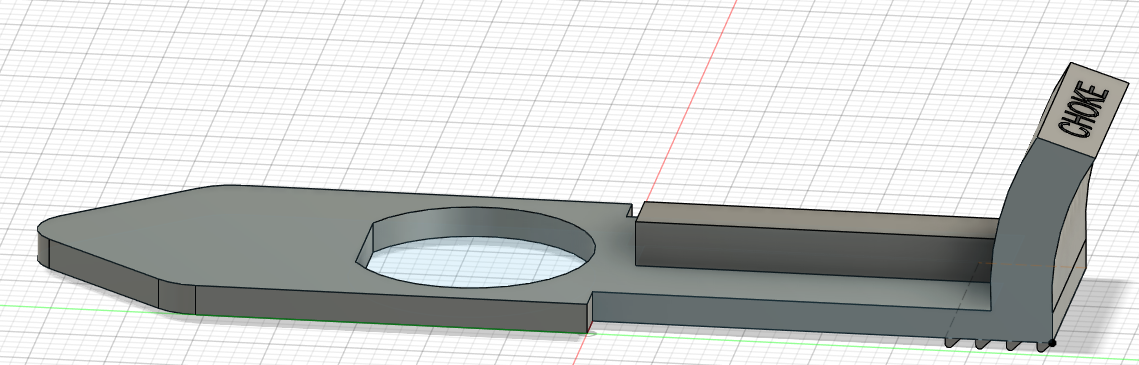Select the inner cylindrical wall of the hole
The width and height of the screenshot is (1139, 365).
pyautogui.click(x=479, y=224)
